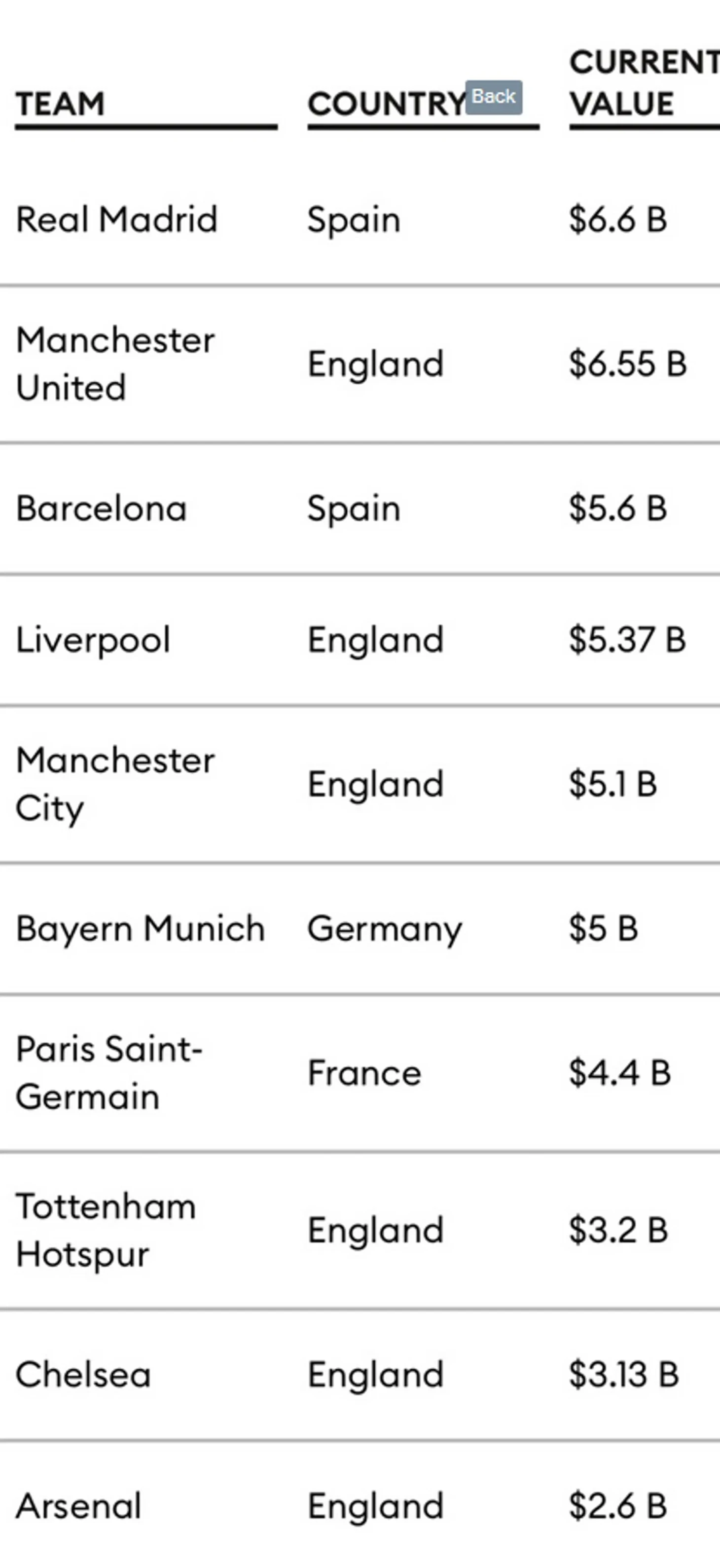Click the Back button
This screenshot has height=1568, width=720.
click(494, 97)
